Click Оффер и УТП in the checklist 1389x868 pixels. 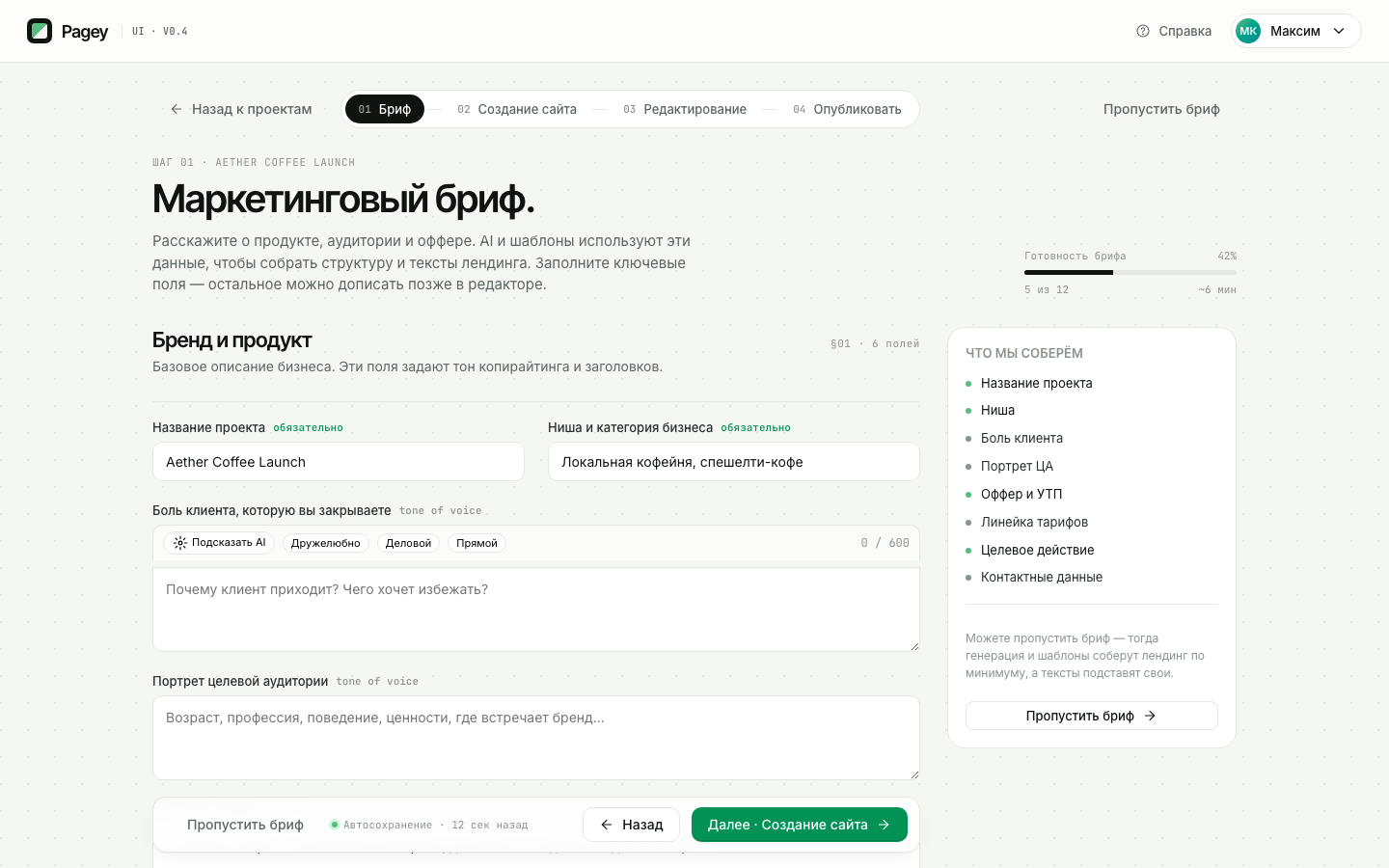coord(1021,494)
